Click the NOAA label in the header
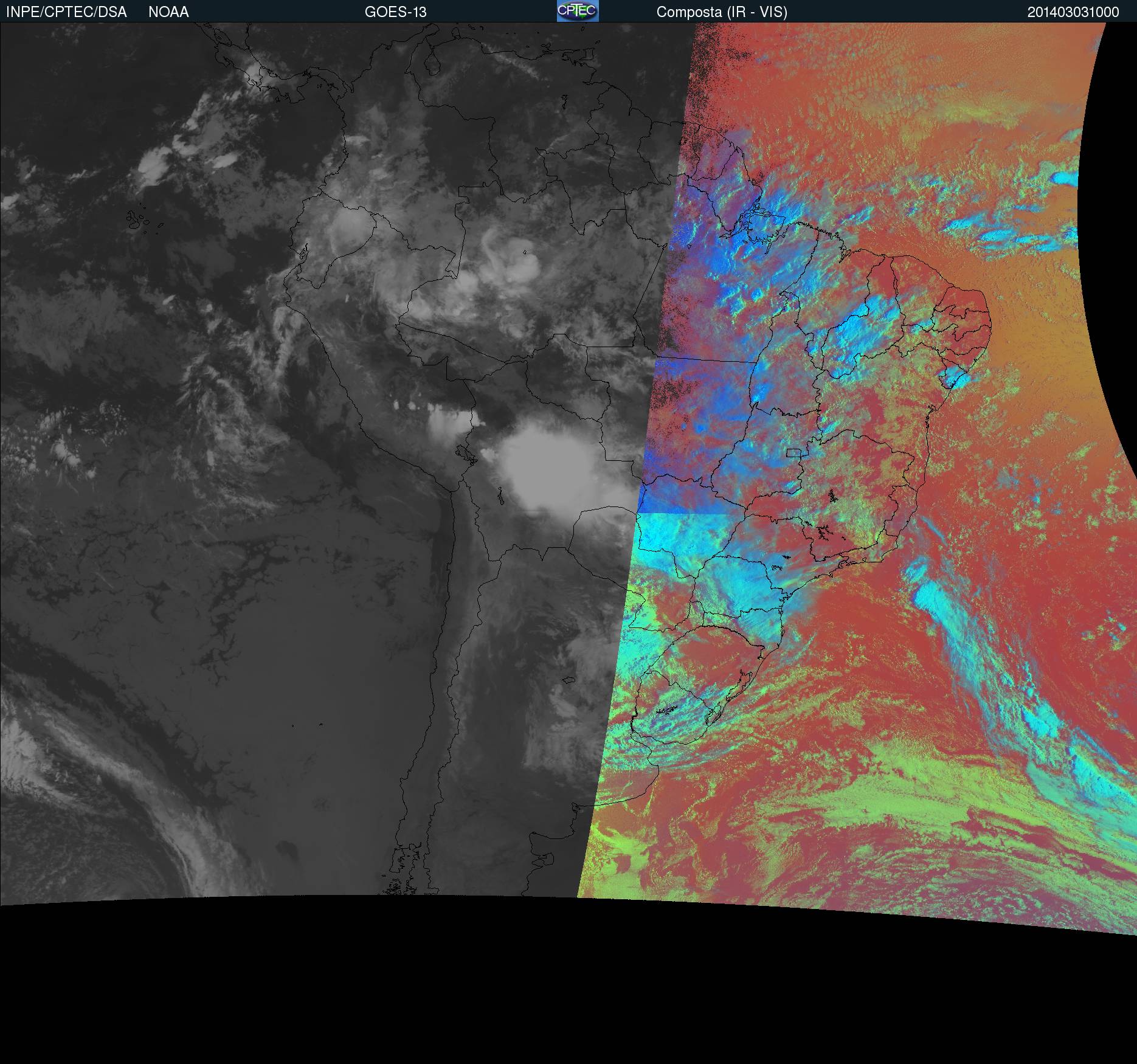Image resolution: width=1137 pixels, height=1064 pixels. pos(168,12)
